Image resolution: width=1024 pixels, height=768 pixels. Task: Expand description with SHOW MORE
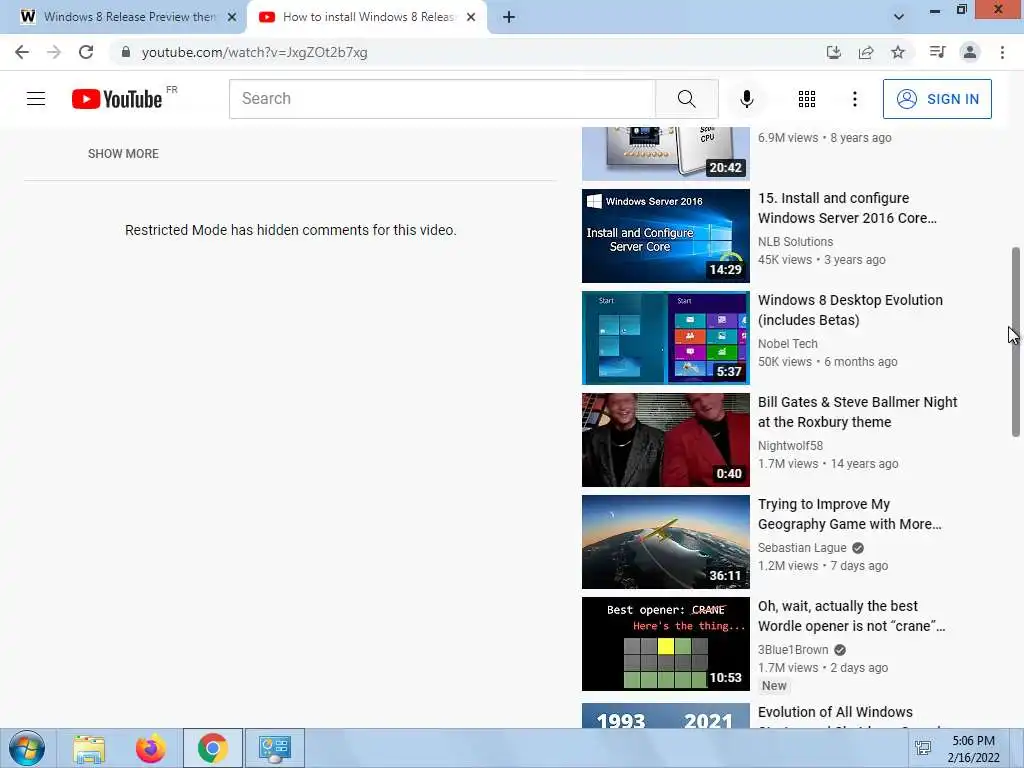tap(123, 153)
